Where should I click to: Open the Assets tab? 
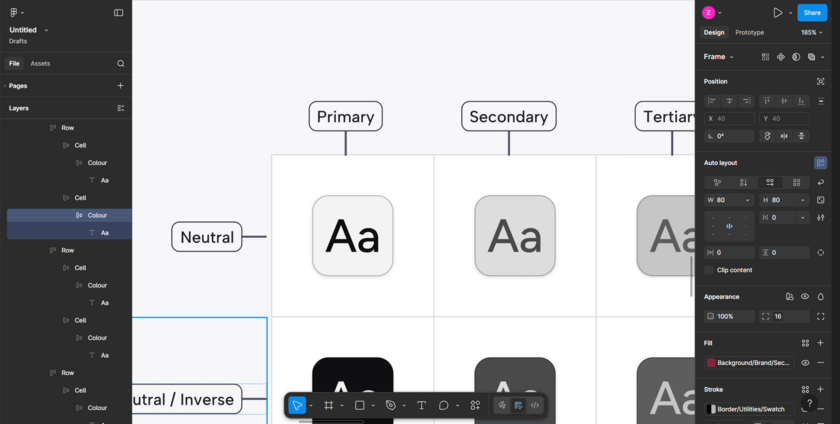tap(40, 63)
